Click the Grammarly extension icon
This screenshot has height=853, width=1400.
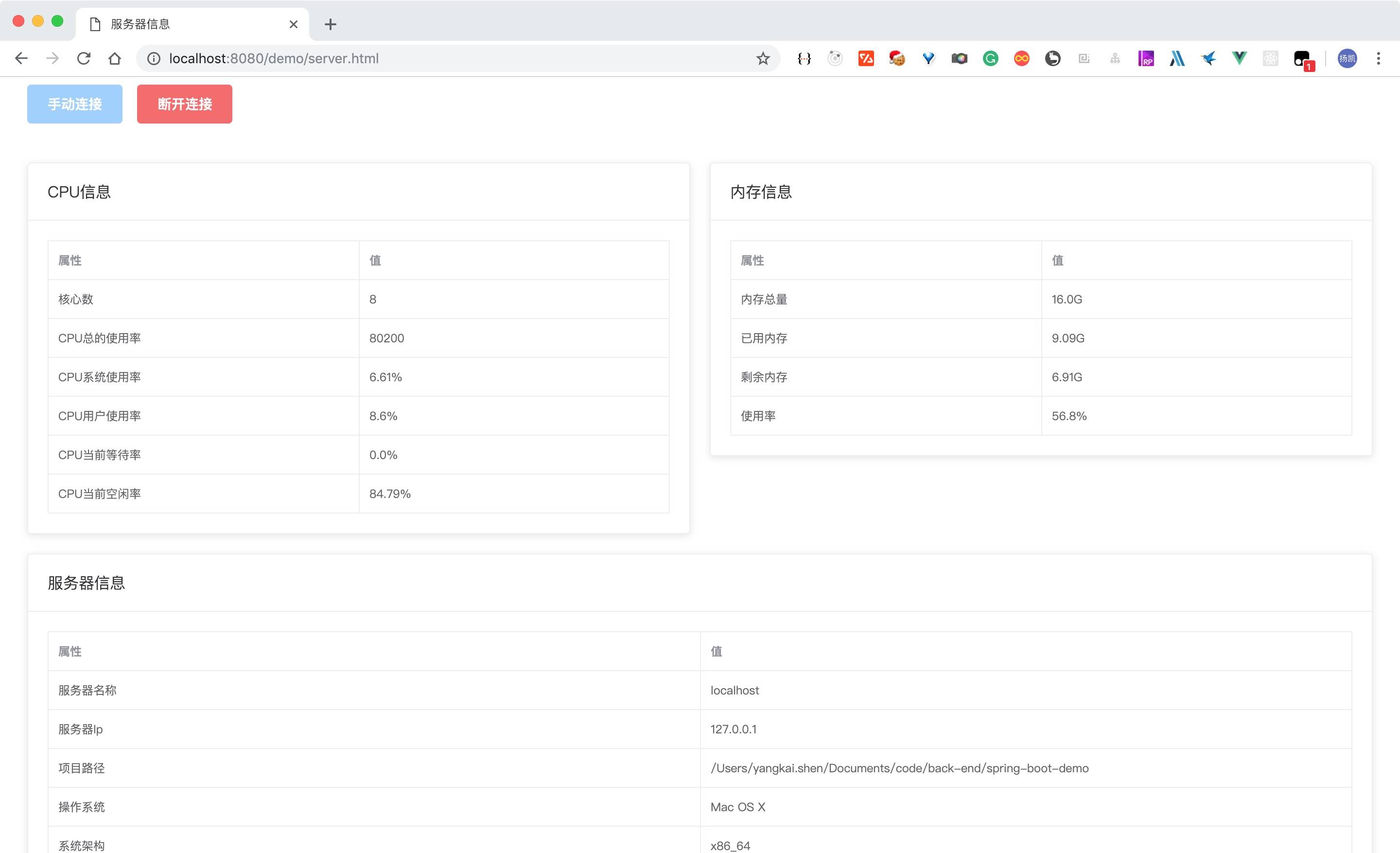[x=990, y=58]
